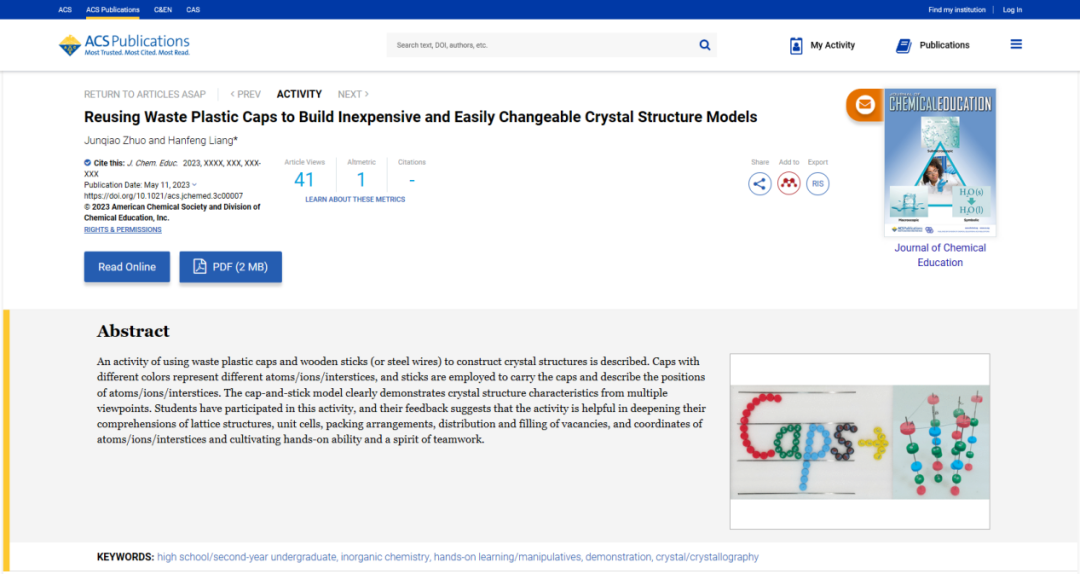Return to Articles ASAP

pyautogui.click(x=145, y=94)
